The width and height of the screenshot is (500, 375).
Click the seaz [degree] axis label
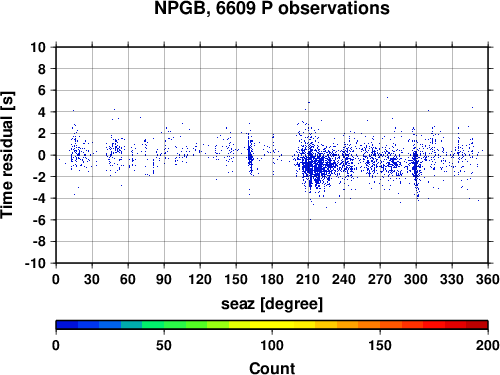click(x=272, y=304)
